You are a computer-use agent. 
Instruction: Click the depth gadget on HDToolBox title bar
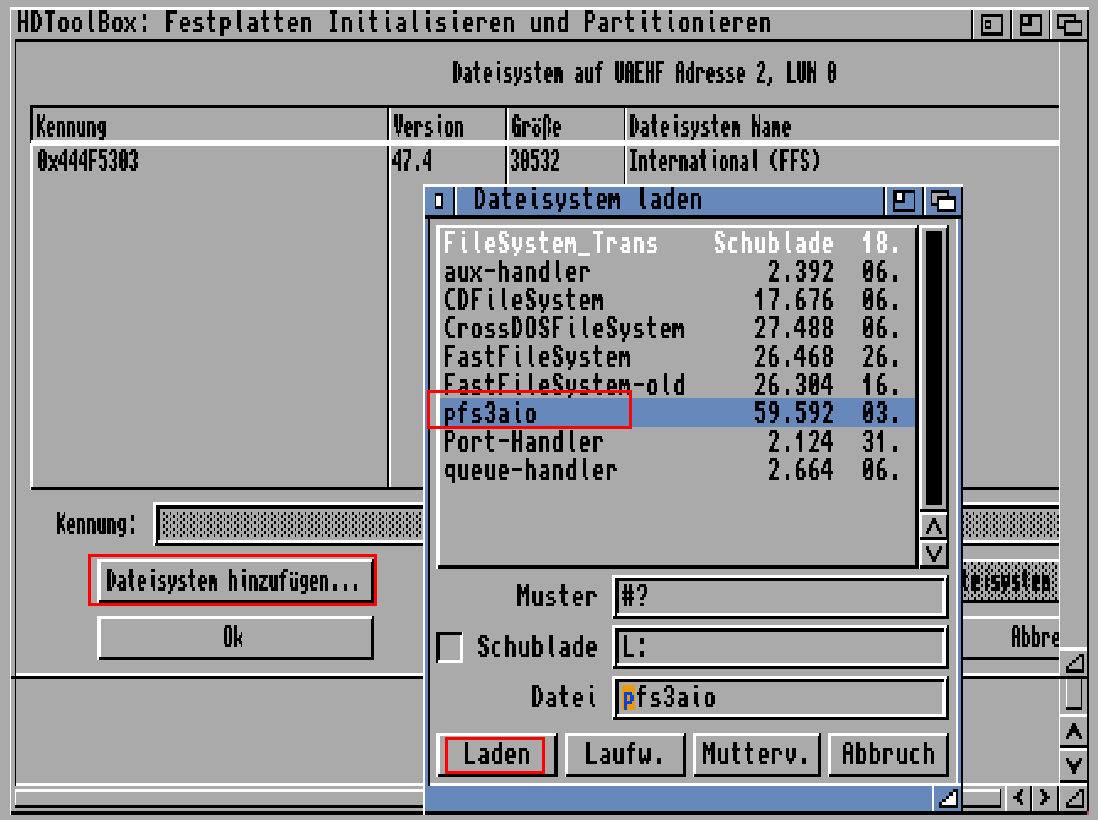pos(1070,22)
